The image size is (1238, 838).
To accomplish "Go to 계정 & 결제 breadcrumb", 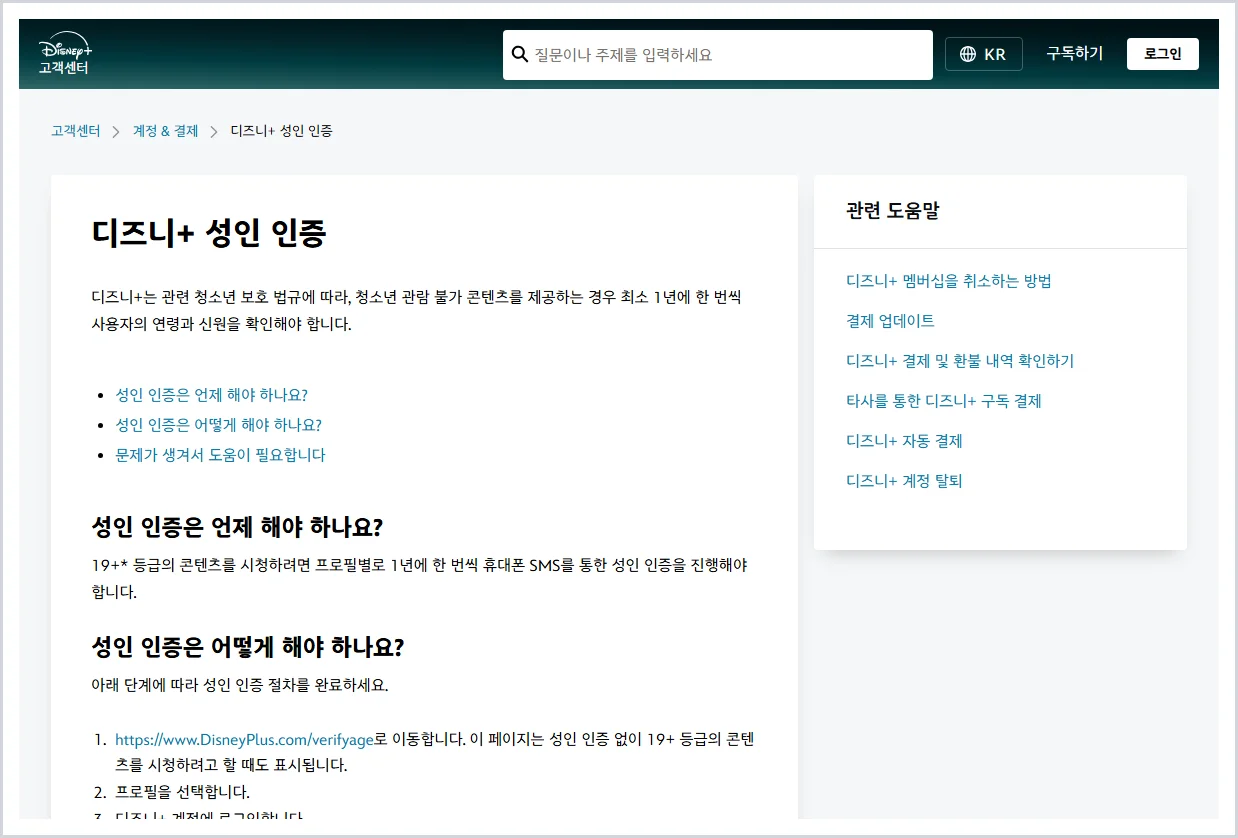I will 165,131.
